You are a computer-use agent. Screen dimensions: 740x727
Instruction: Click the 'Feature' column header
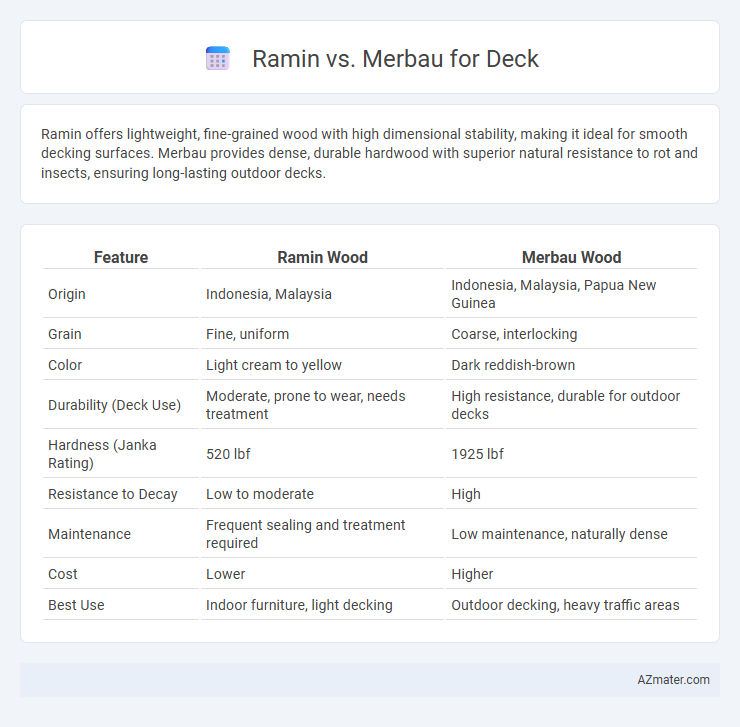click(x=121, y=257)
